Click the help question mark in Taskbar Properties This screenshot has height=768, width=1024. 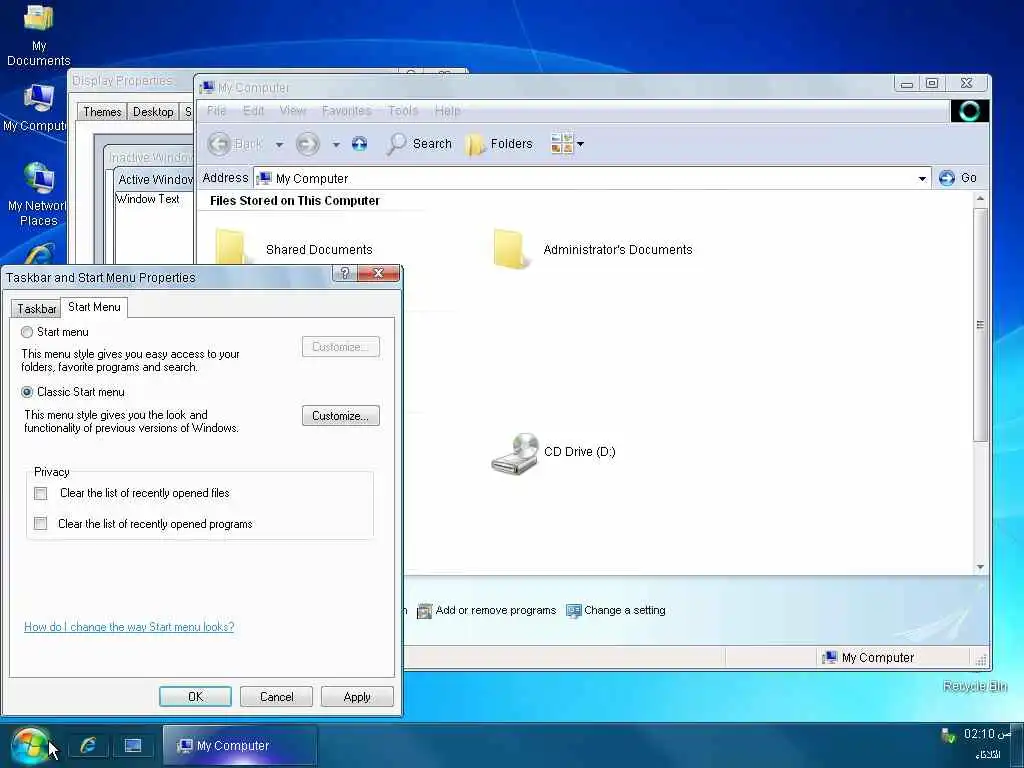pos(345,274)
